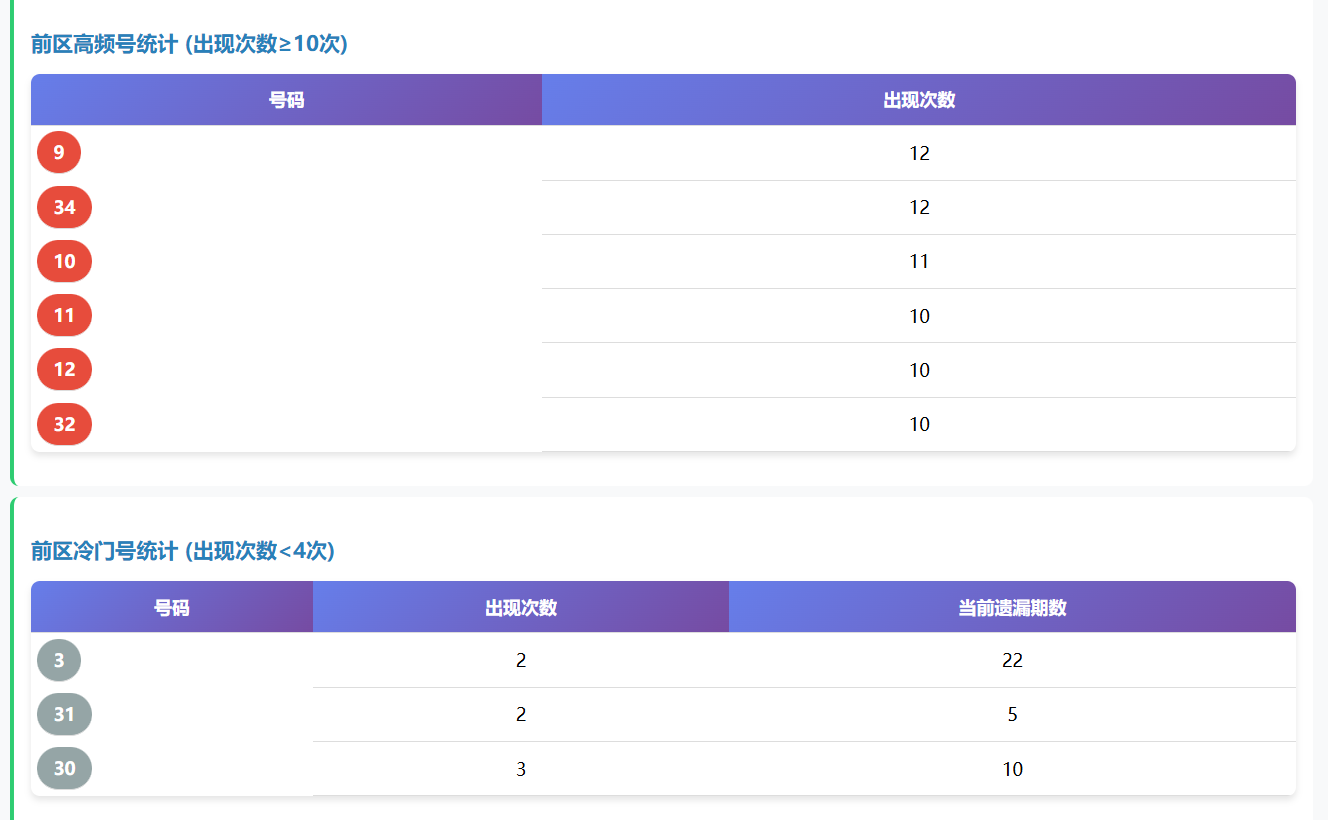Click the red number 34 ball

pyautogui.click(x=64, y=207)
